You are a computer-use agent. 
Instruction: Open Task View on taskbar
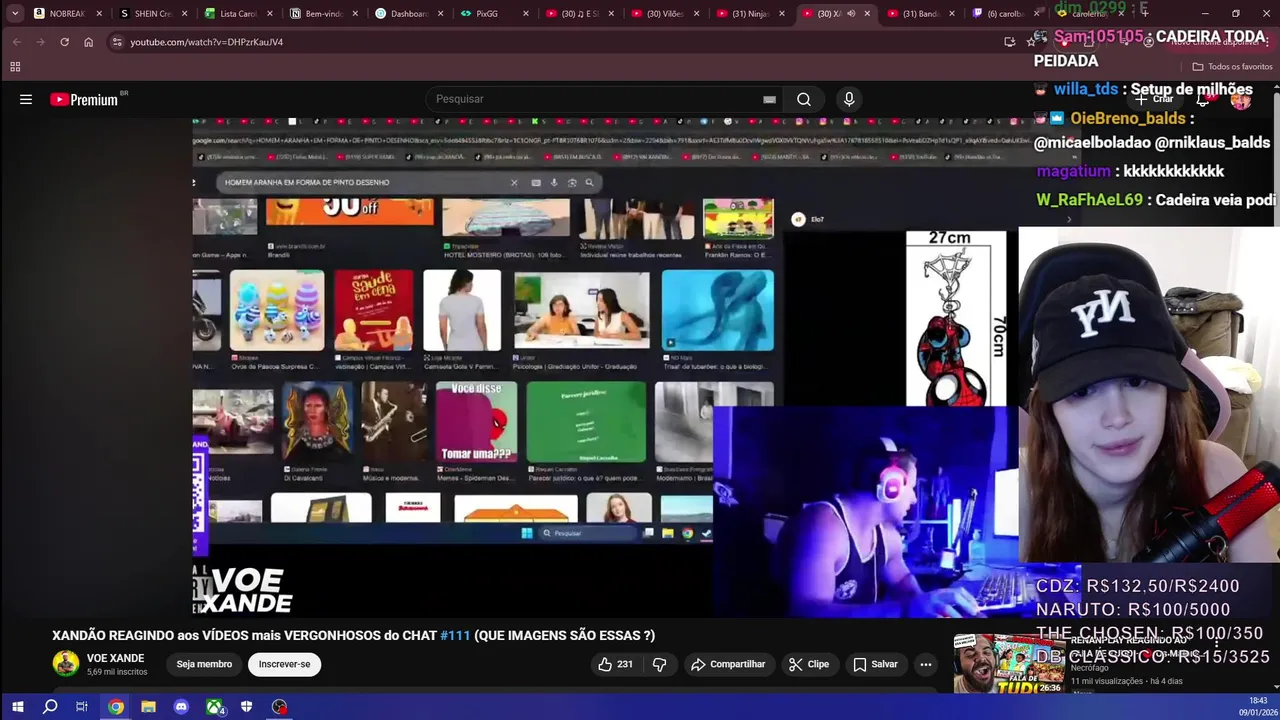pos(82,707)
